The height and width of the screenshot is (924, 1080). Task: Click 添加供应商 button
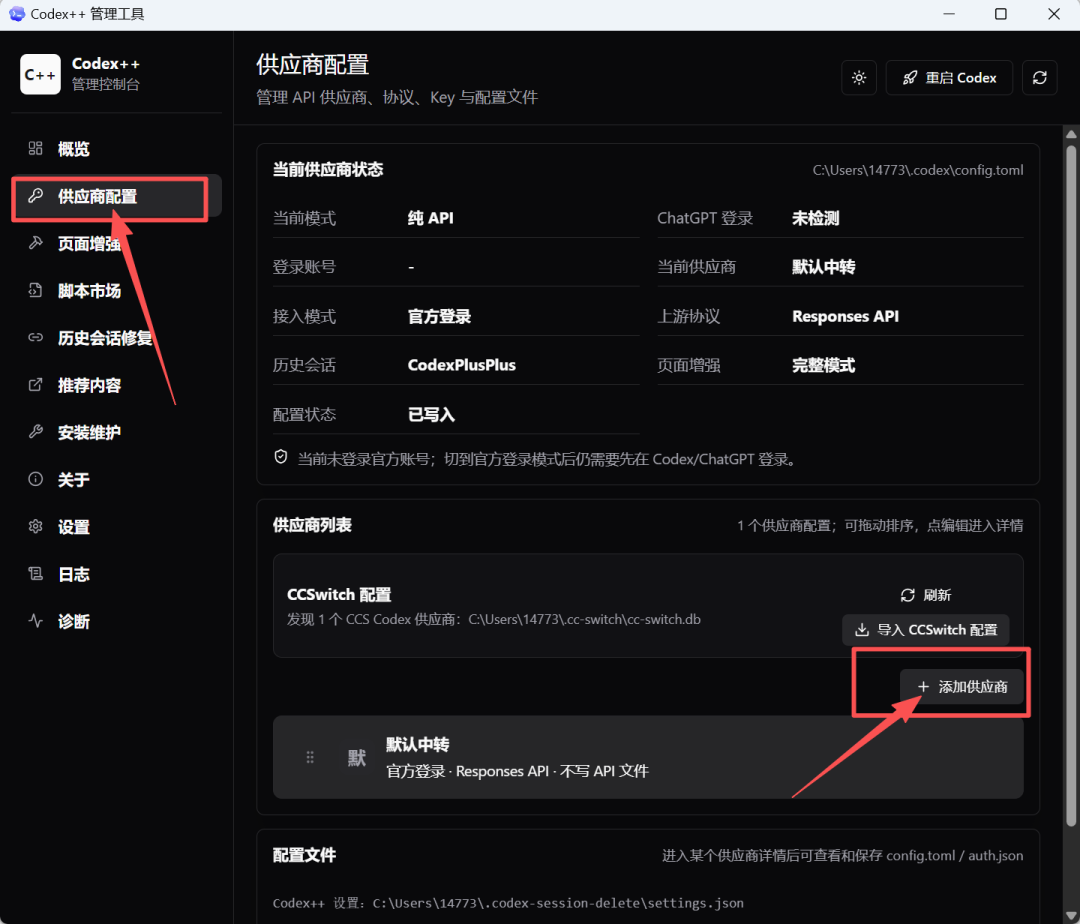pyautogui.click(x=962, y=686)
